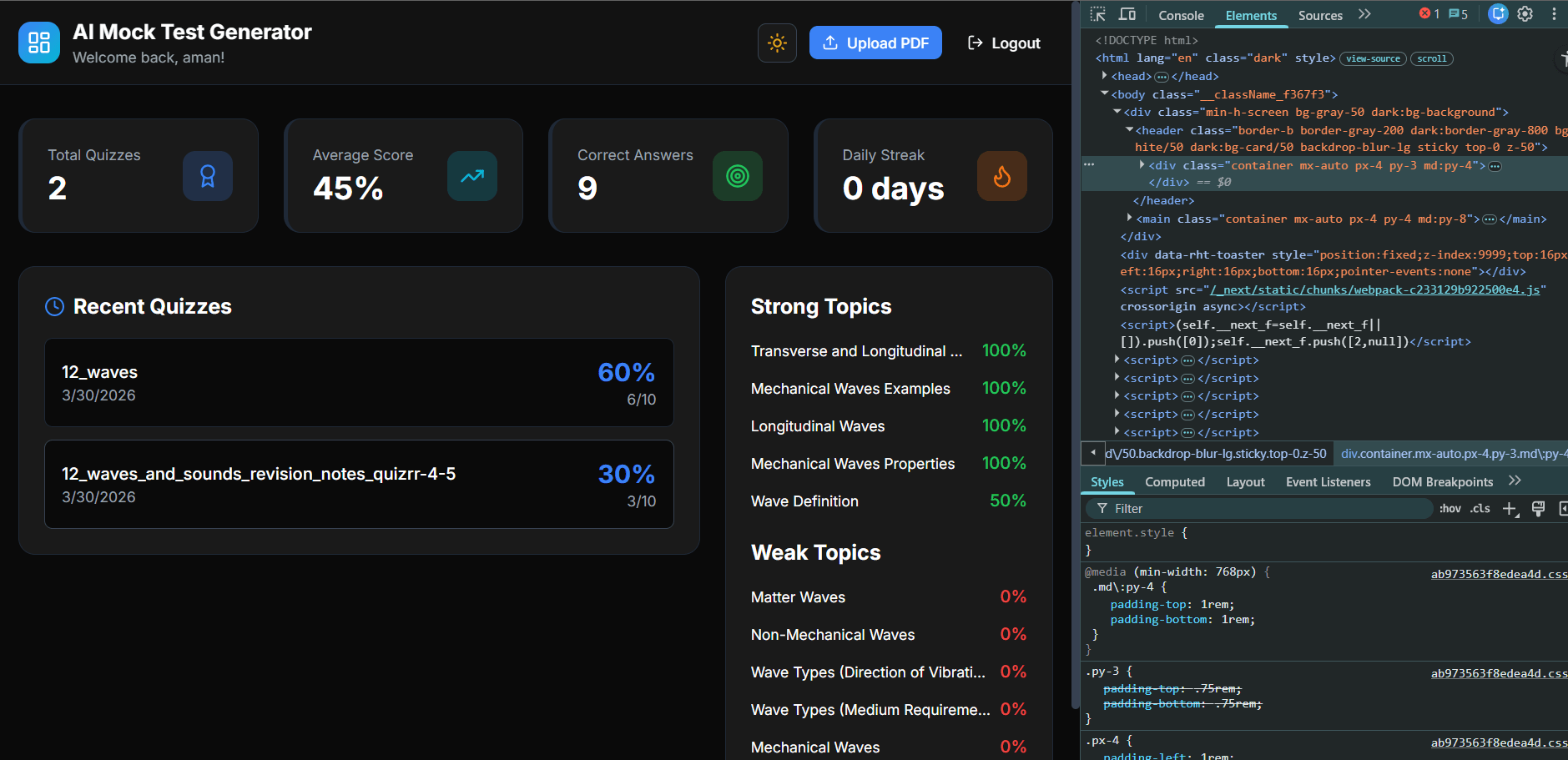
Task: Collapse the body element node
Action: 1105,94
